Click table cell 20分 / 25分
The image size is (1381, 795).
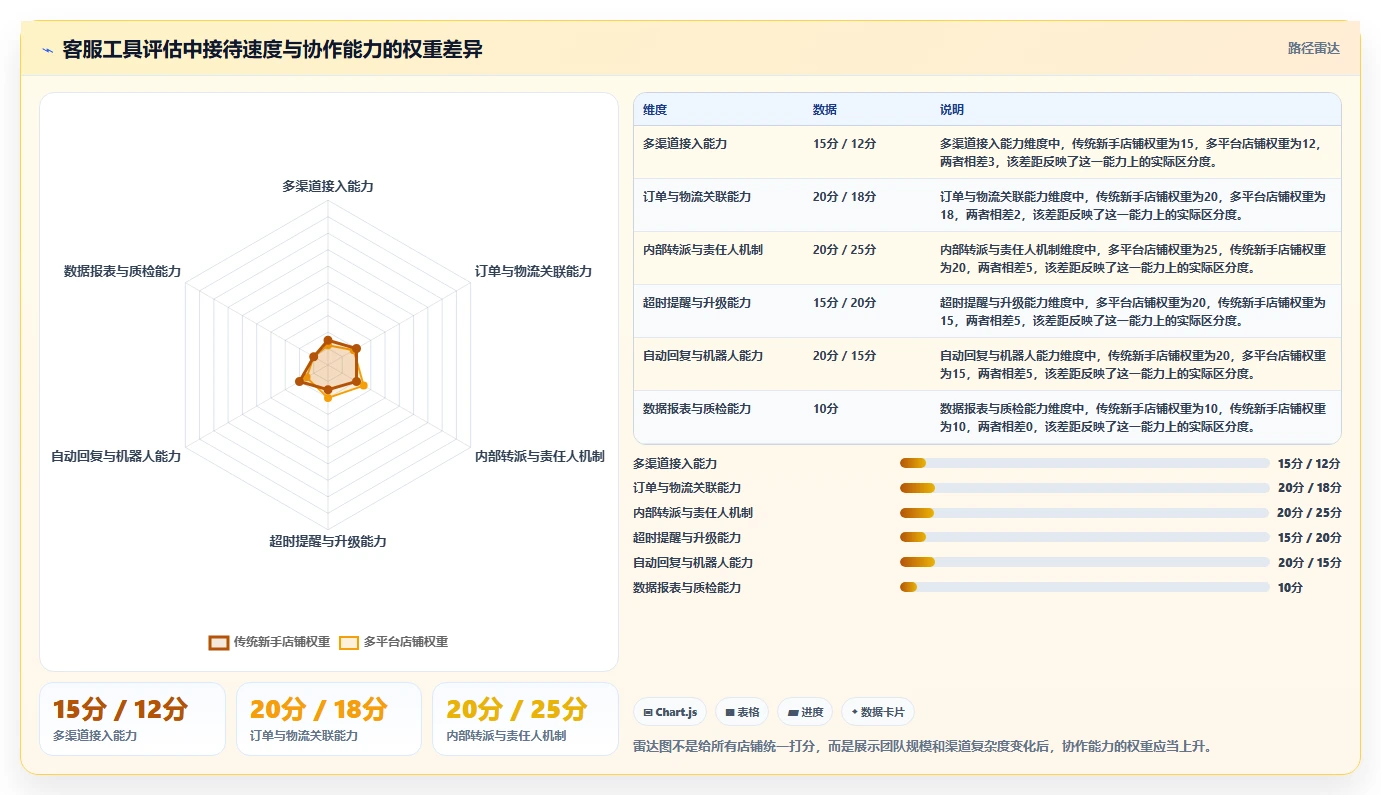tap(844, 250)
